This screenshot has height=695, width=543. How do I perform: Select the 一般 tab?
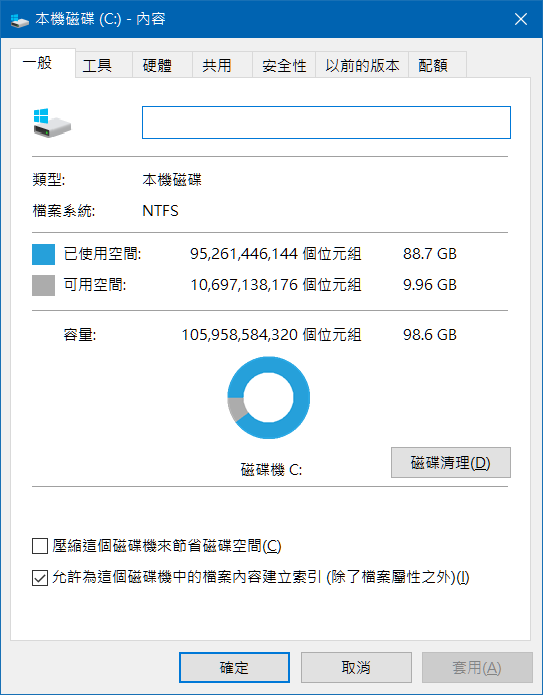[38, 63]
